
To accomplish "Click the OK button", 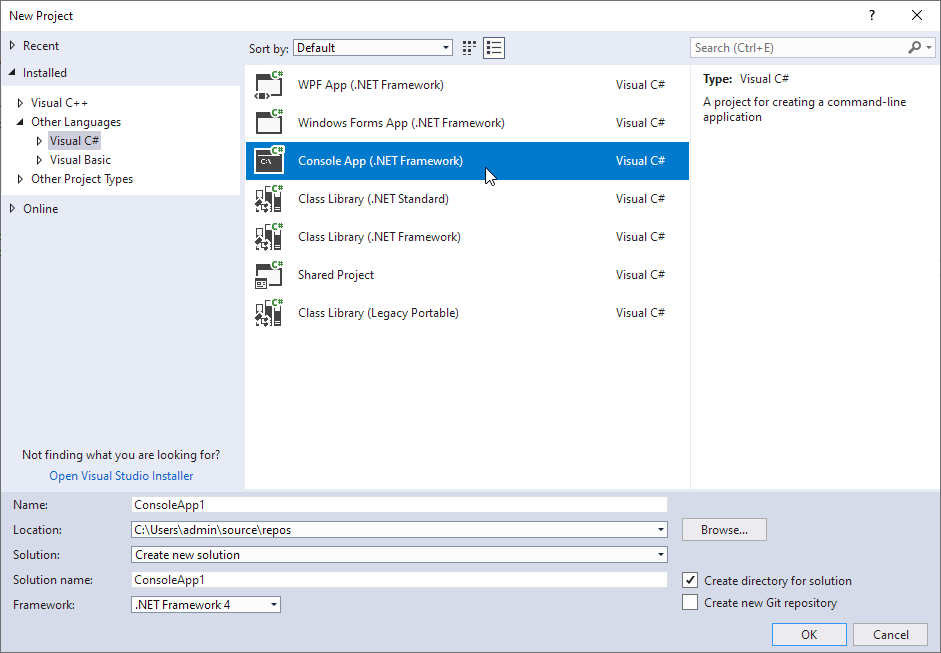I will tap(809, 634).
